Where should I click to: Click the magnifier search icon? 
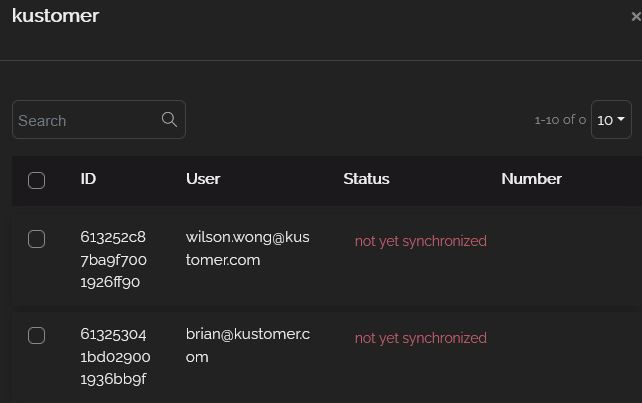click(169, 120)
